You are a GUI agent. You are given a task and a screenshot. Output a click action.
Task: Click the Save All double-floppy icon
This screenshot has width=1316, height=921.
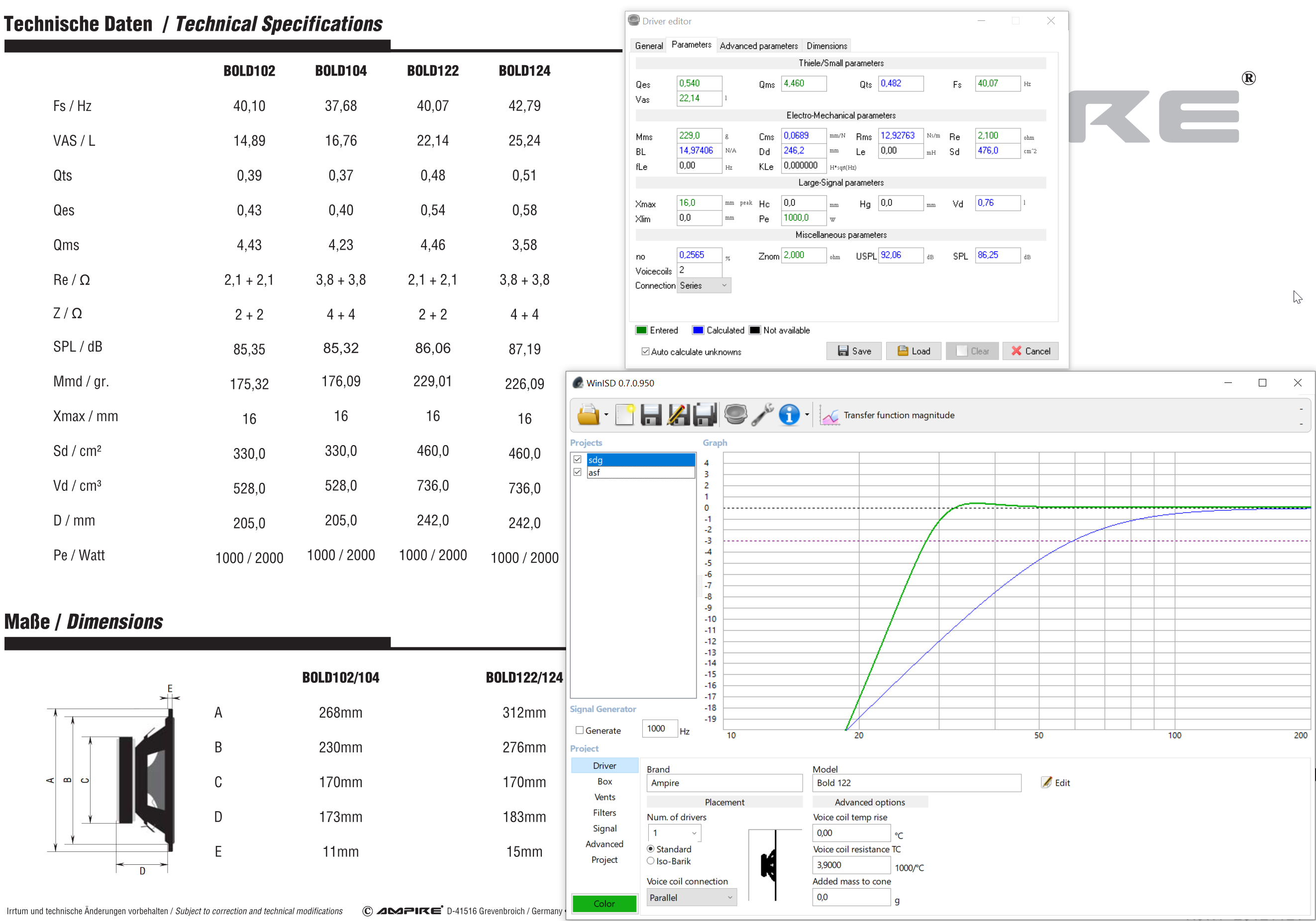coord(705,415)
